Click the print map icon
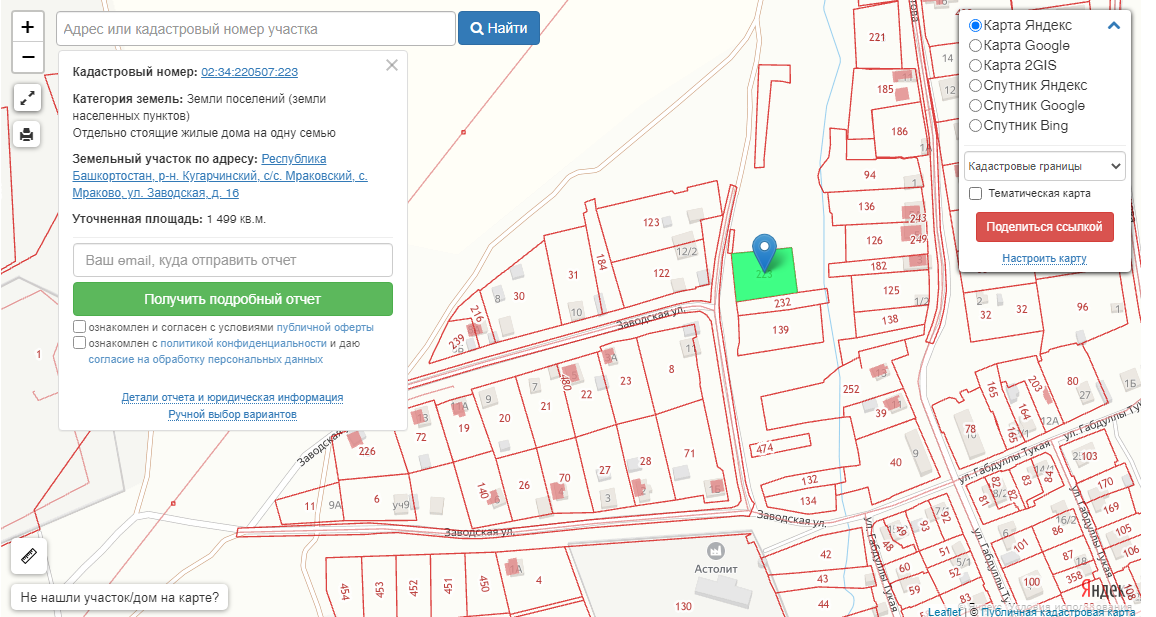 [x=27, y=134]
